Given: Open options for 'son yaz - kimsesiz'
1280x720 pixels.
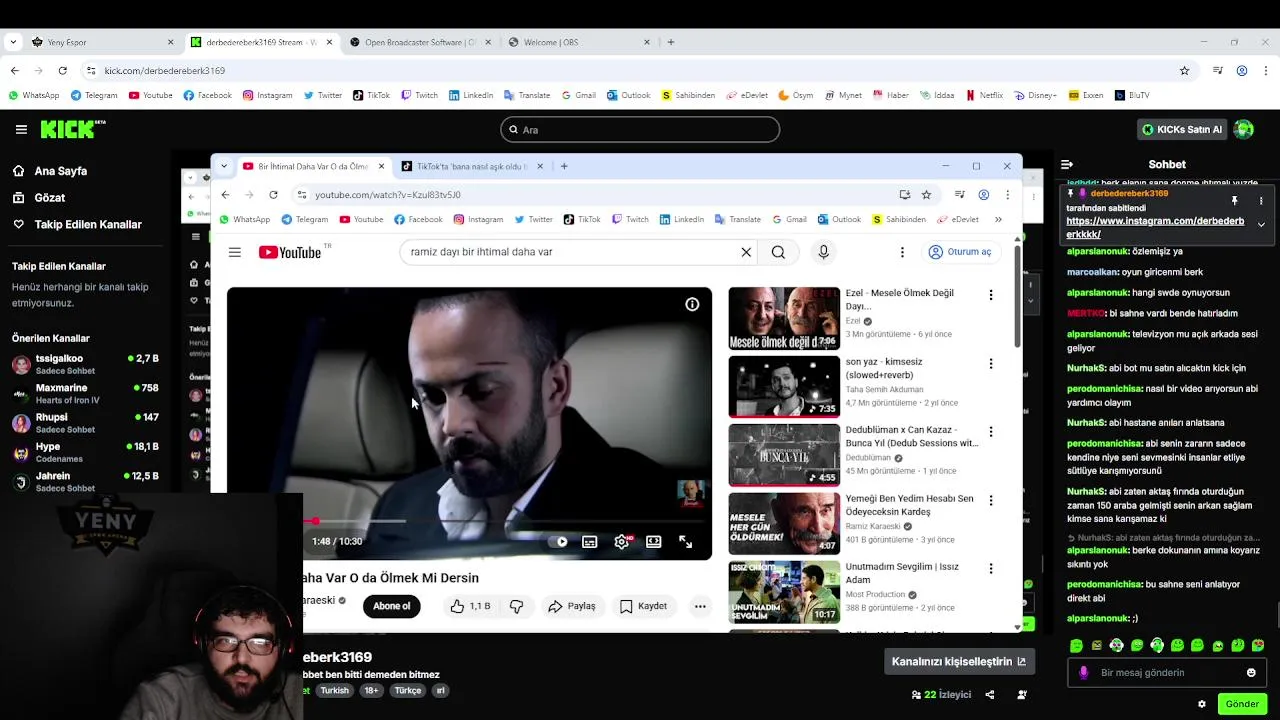Looking at the screenshot, I should 991,364.
